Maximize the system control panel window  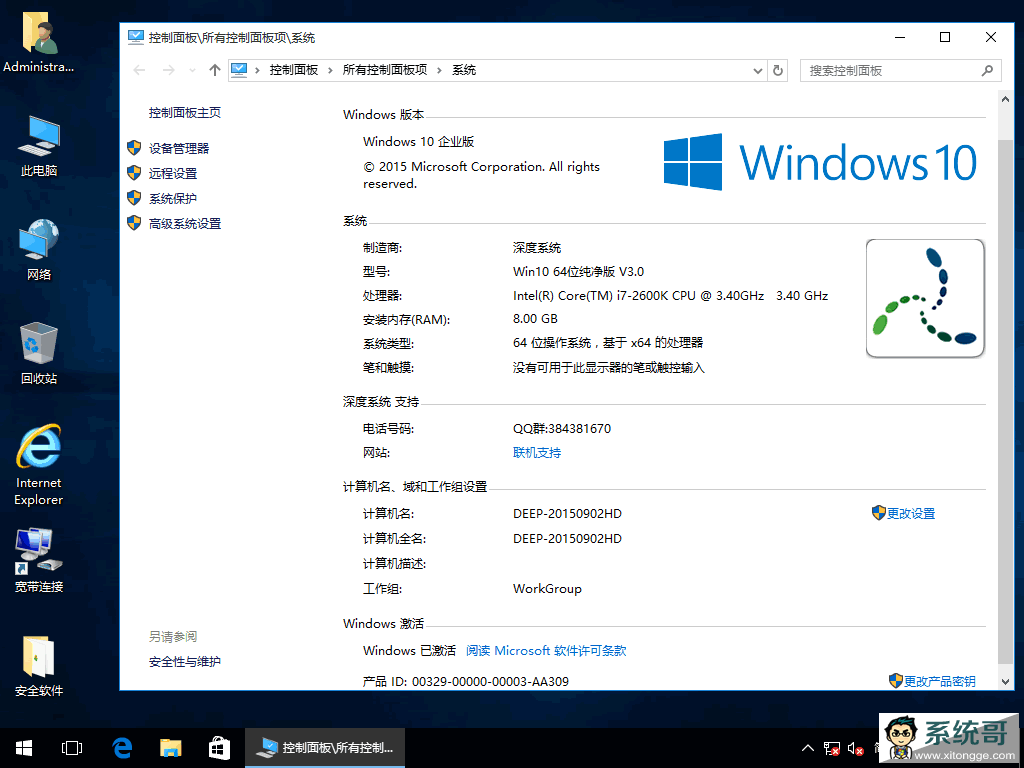coord(944,37)
